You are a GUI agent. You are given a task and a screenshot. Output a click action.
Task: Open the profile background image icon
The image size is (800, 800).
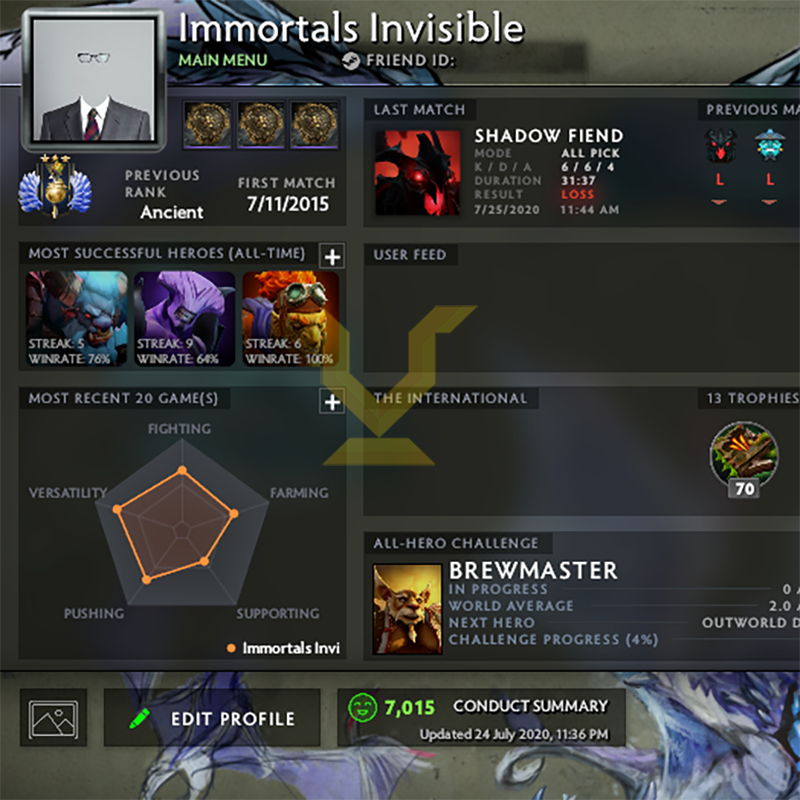pyautogui.click(x=54, y=719)
